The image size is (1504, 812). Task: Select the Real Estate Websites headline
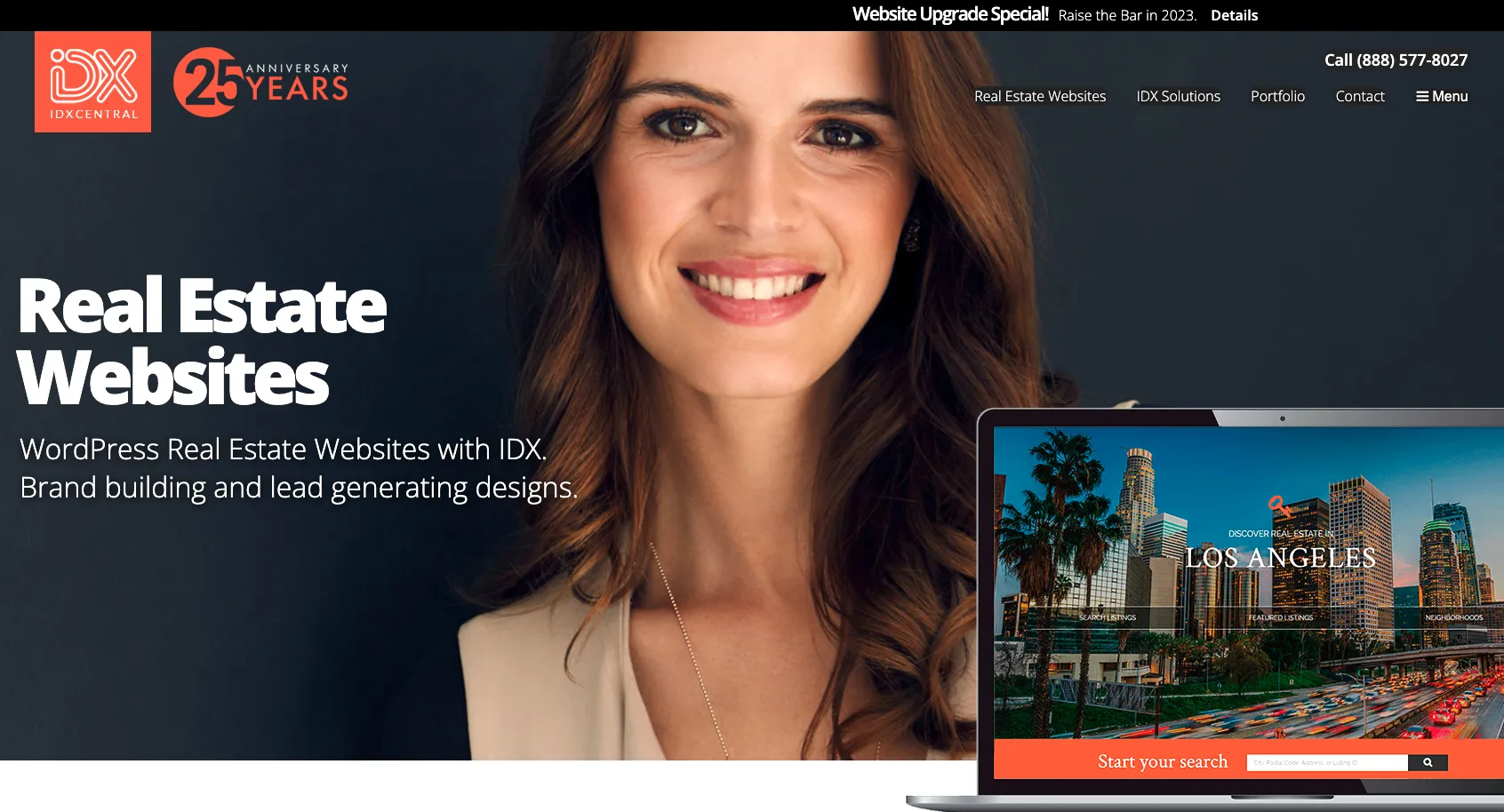pos(202,341)
